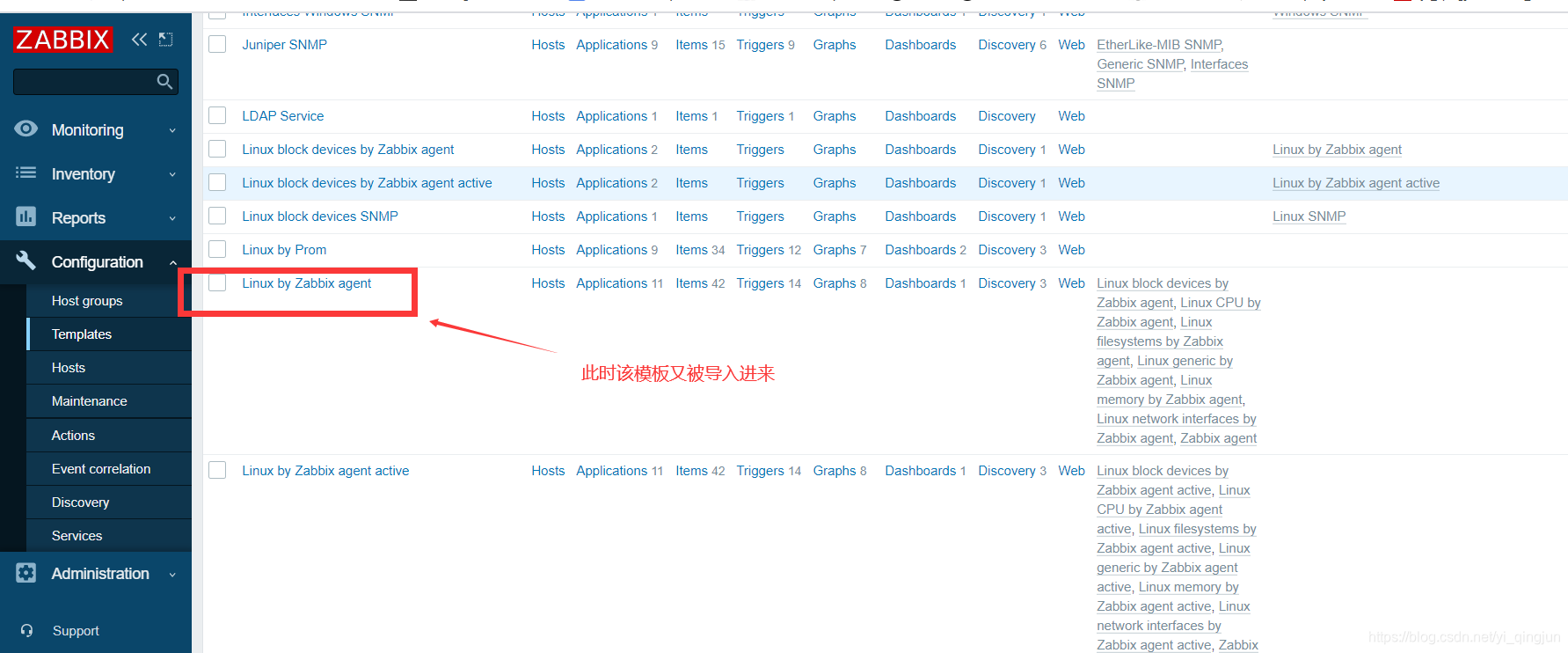This screenshot has height=653, width=1568.
Task: Open Generic SNMP linked template
Action: (x=1140, y=64)
